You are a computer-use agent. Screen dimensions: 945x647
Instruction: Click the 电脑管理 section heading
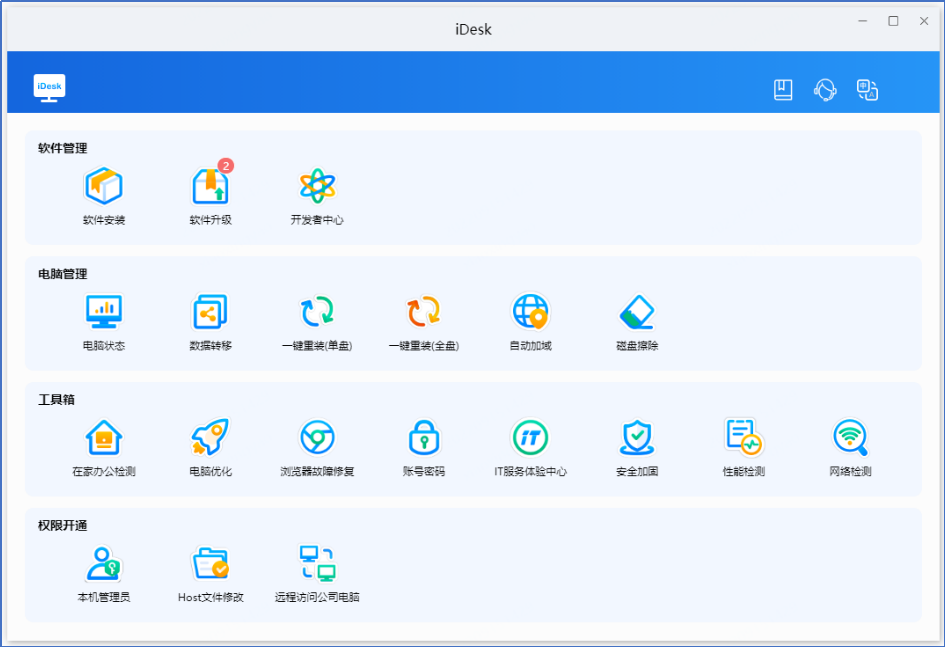point(63,274)
